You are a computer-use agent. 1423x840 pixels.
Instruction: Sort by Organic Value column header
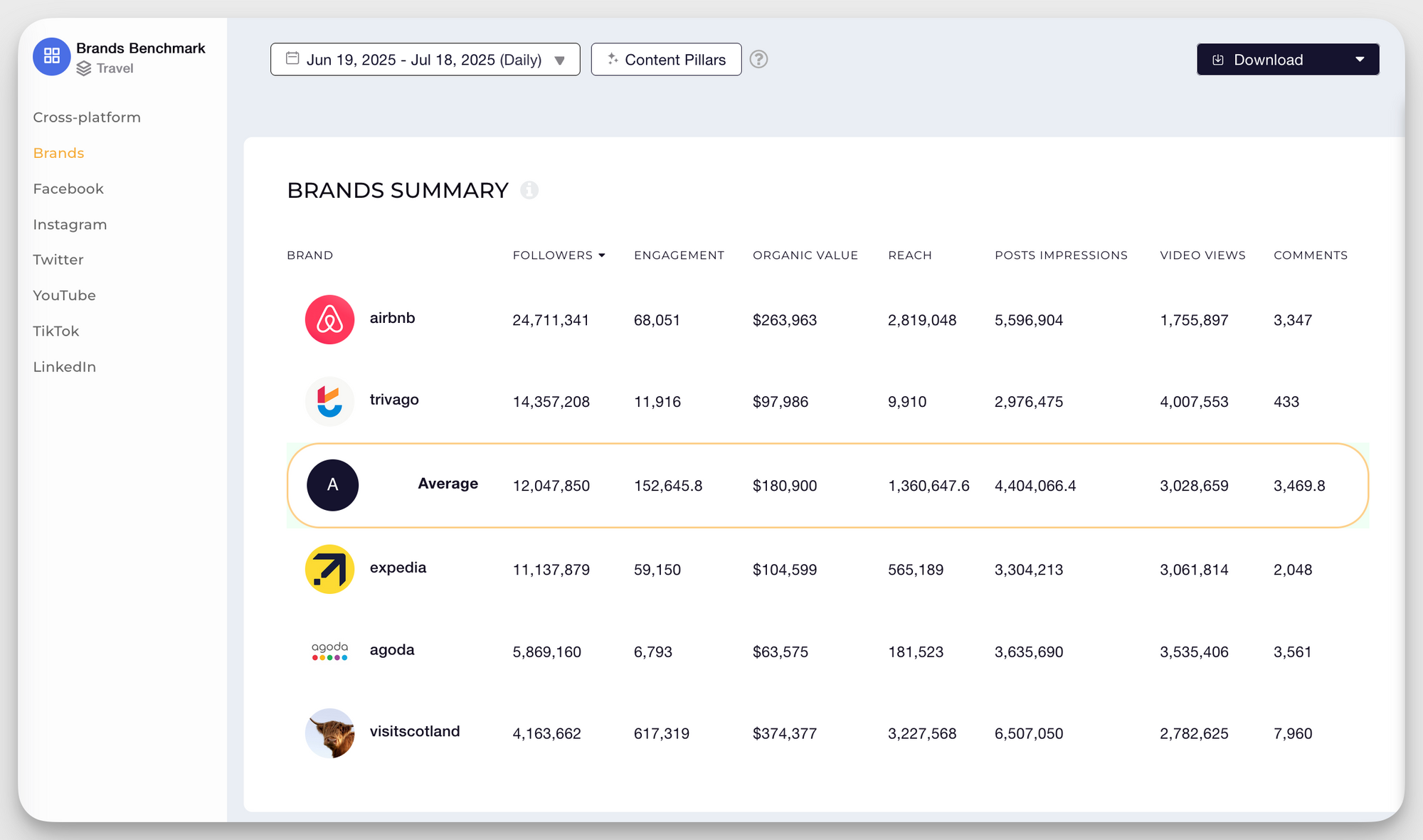[805, 255]
